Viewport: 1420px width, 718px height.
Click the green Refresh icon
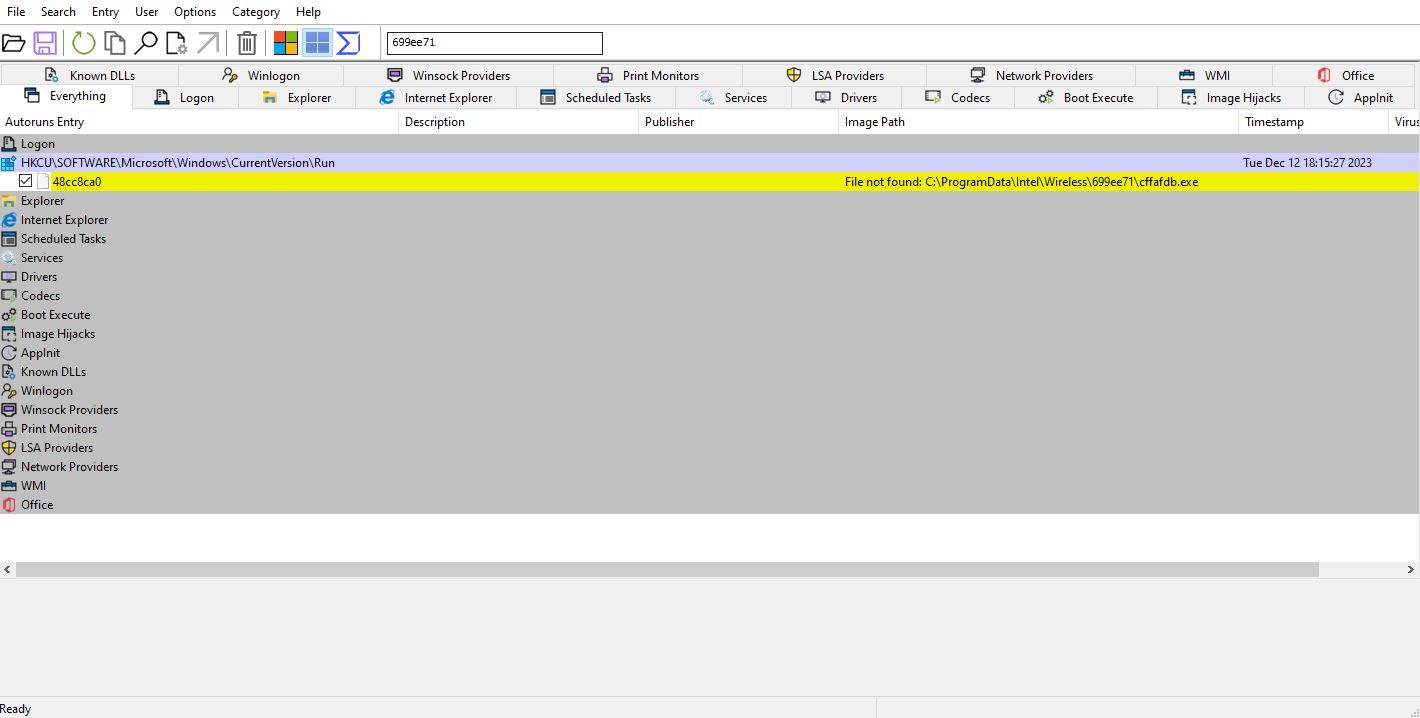click(x=84, y=43)
